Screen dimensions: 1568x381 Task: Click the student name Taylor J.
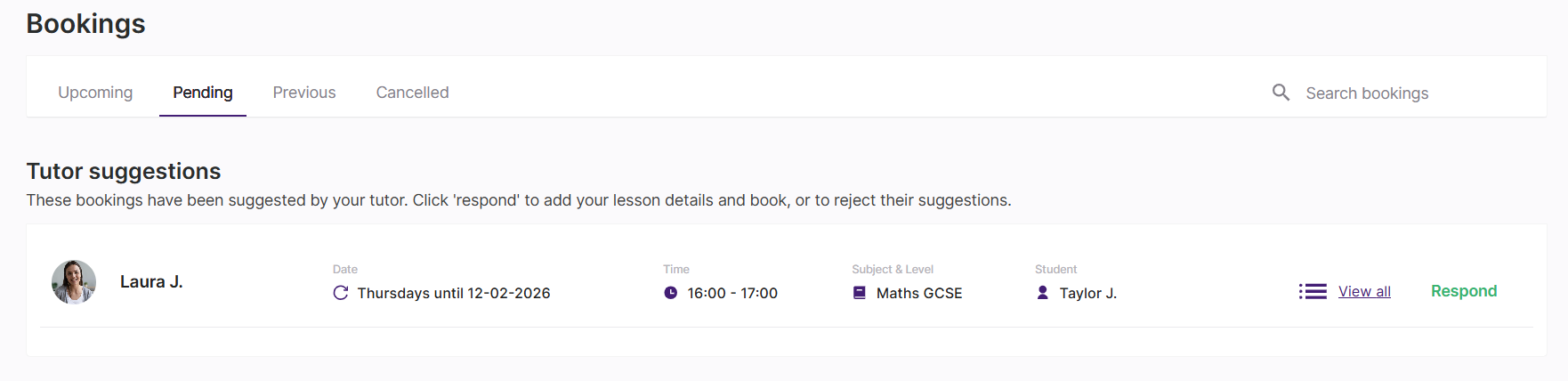click(x=1087, y=293)
